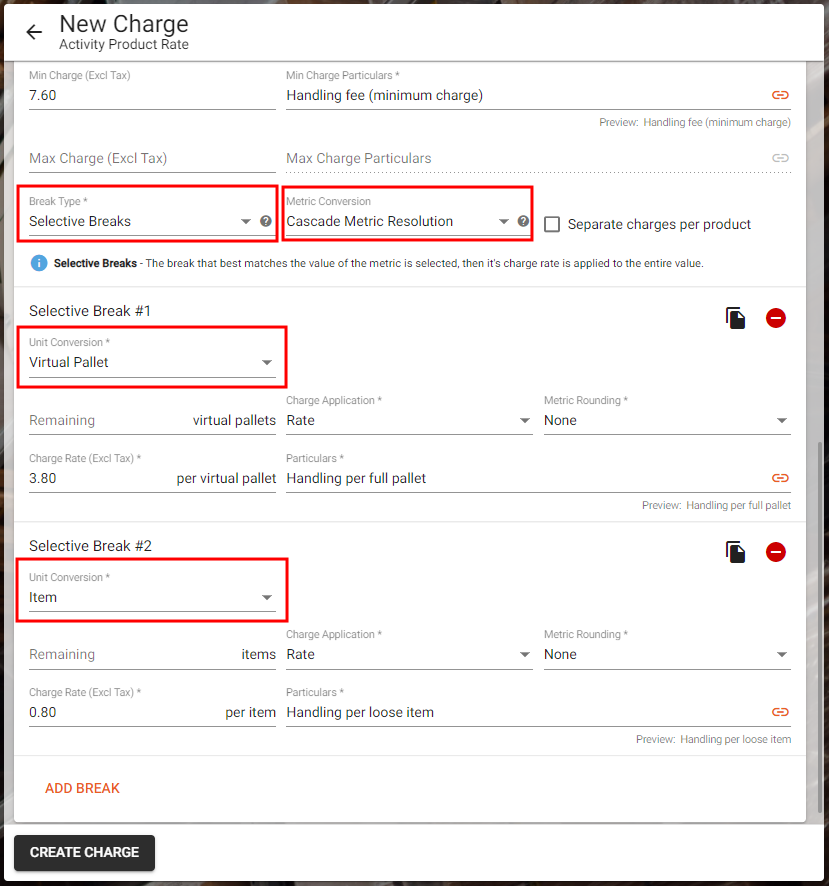
Task: Click the CREATE CHARGE button
Action: tap(84, 852)
